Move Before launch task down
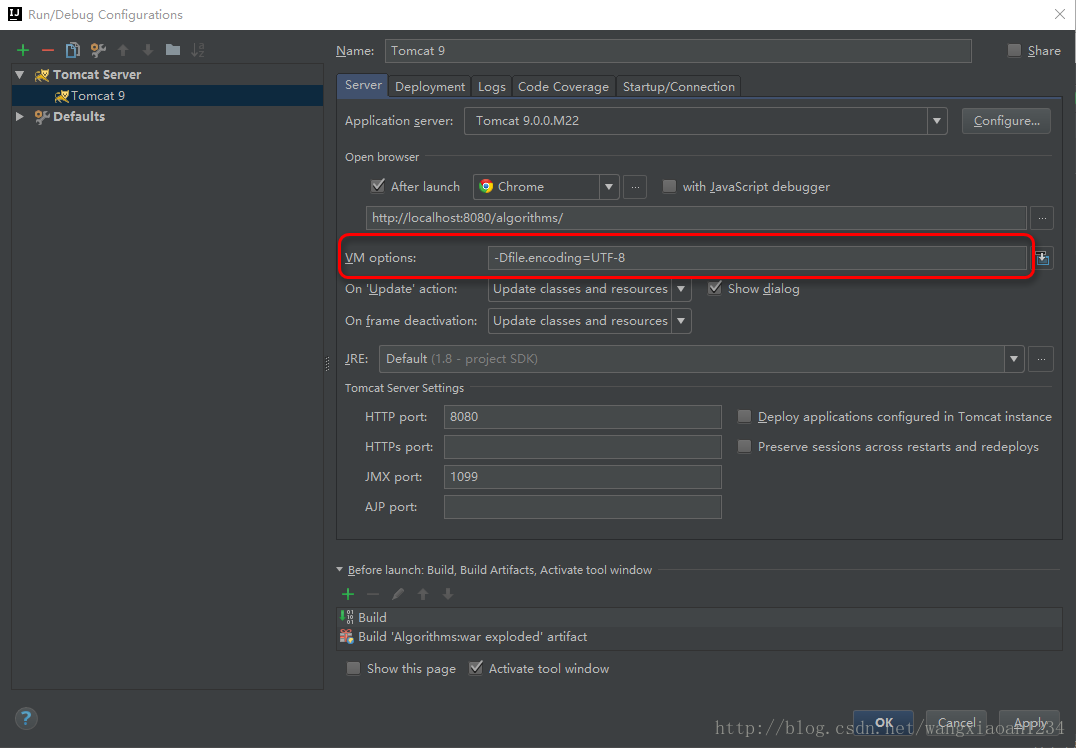 447,594
